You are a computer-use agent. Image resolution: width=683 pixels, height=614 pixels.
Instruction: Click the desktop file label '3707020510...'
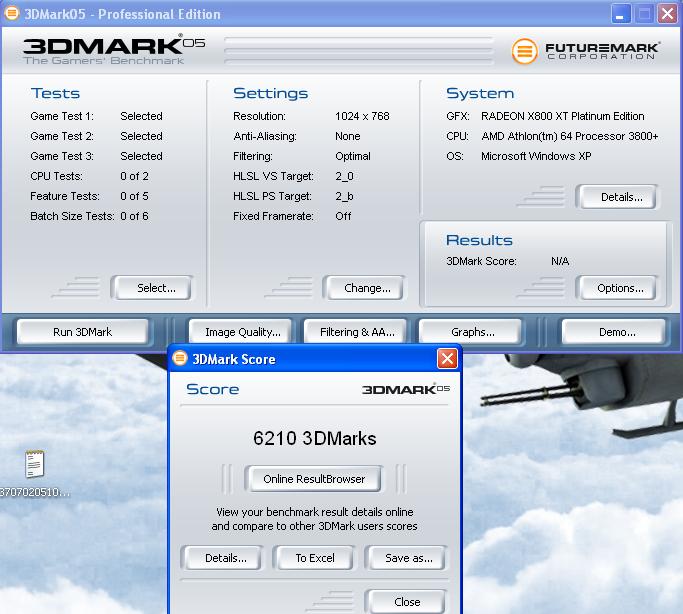tap(35, 492)
